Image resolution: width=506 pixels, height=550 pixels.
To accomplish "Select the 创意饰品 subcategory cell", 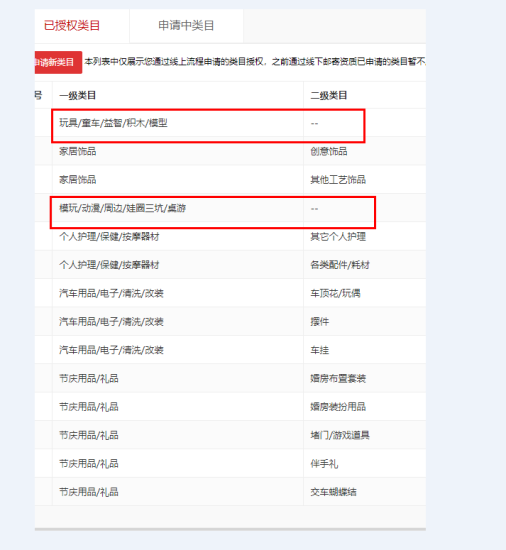I will [329, 151].
